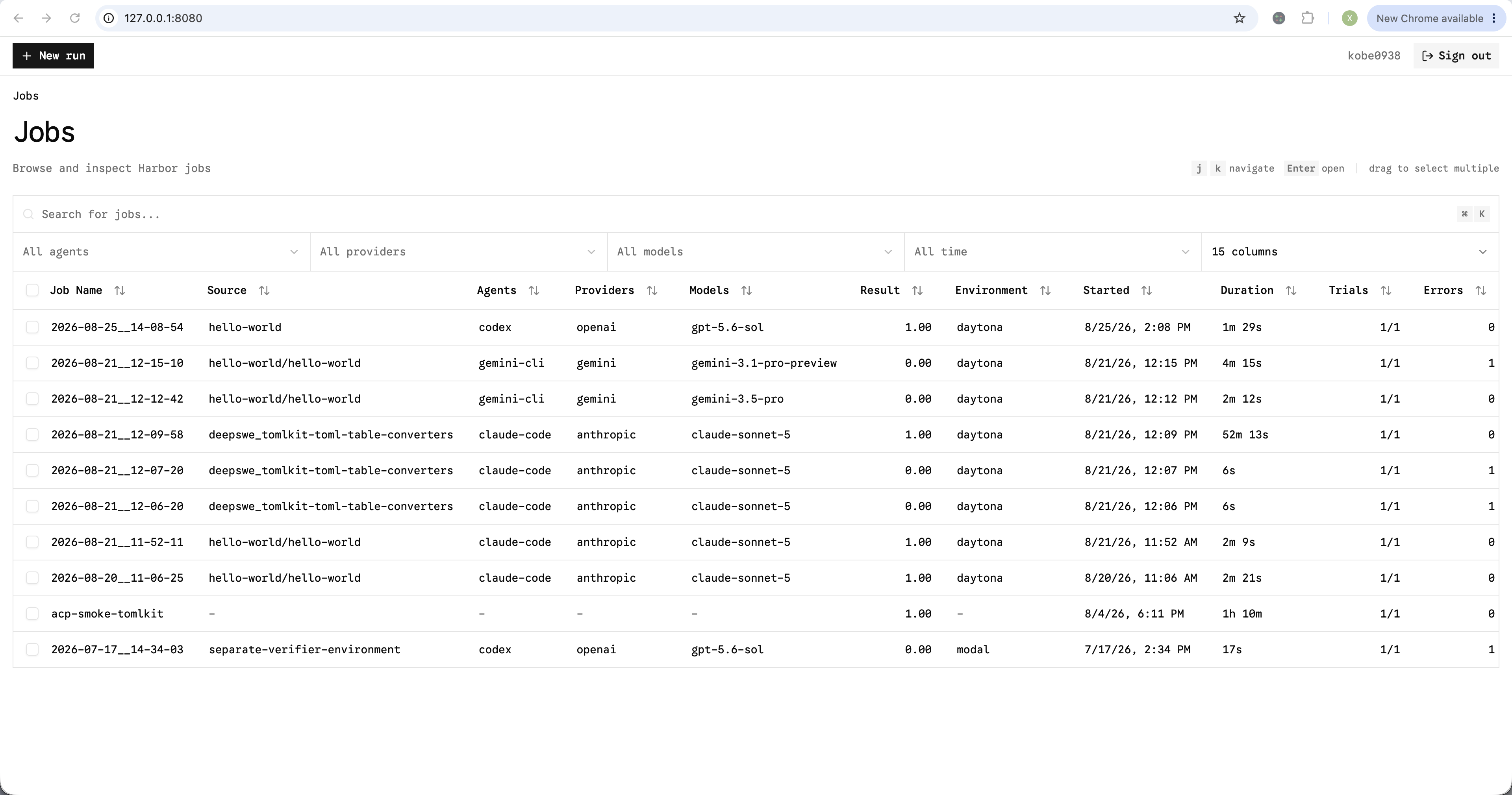The width and height of the screenshot is (1512, 795).
Task: Focus the Search for jobs field
Action: [x=756, y=214]
